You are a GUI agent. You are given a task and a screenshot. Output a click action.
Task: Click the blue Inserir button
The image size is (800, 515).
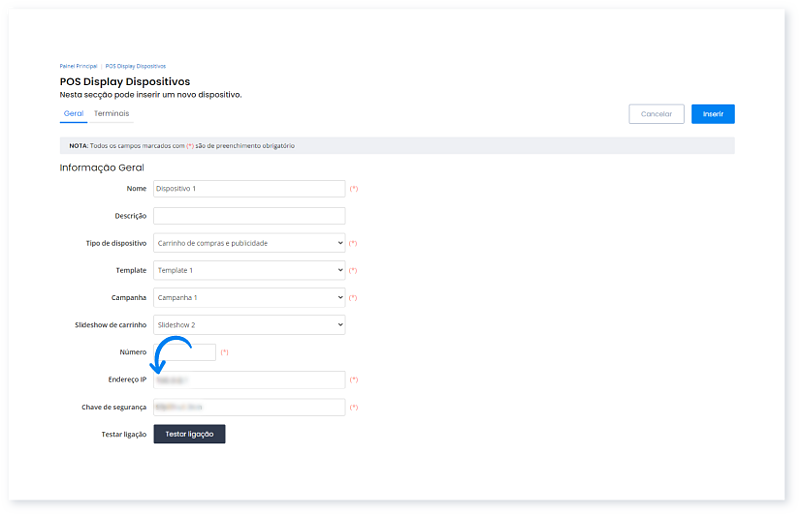pyautogui.click(x=712, y=114)
